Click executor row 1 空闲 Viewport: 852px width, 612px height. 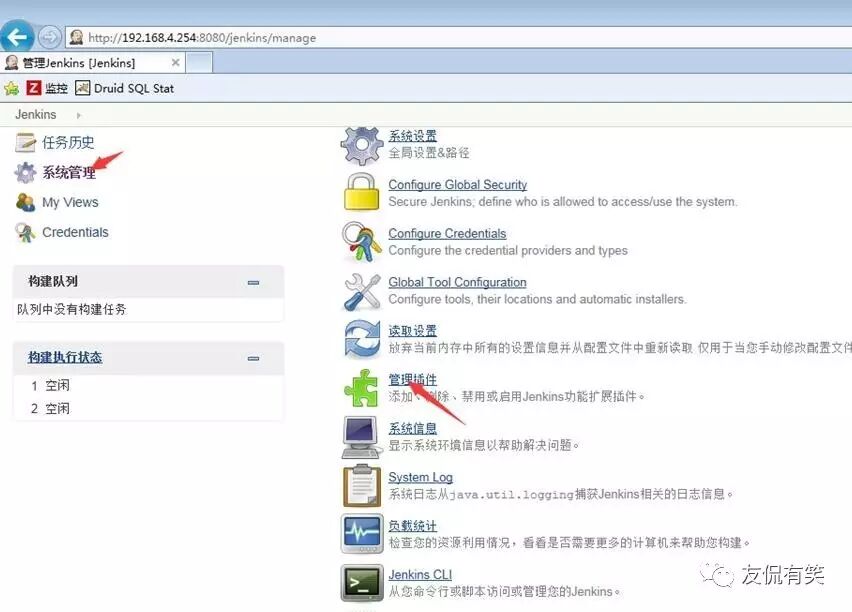148,385
